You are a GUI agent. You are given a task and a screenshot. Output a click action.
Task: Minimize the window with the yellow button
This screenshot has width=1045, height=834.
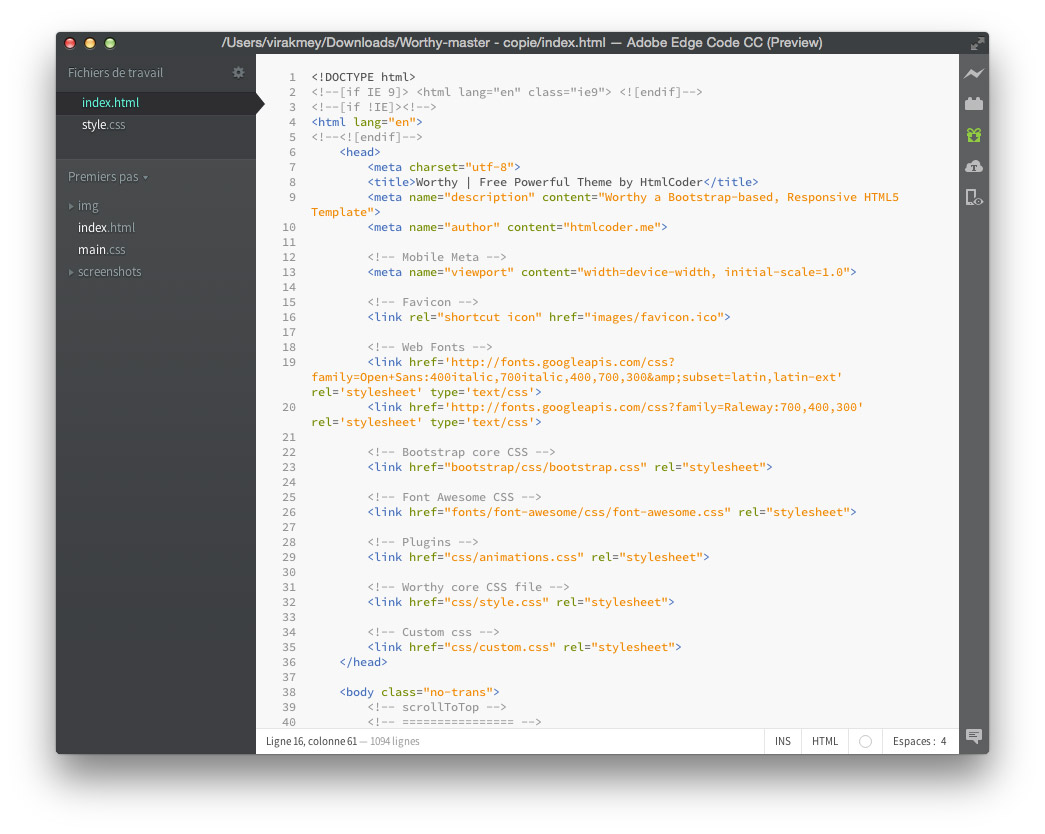click(90, 43)
